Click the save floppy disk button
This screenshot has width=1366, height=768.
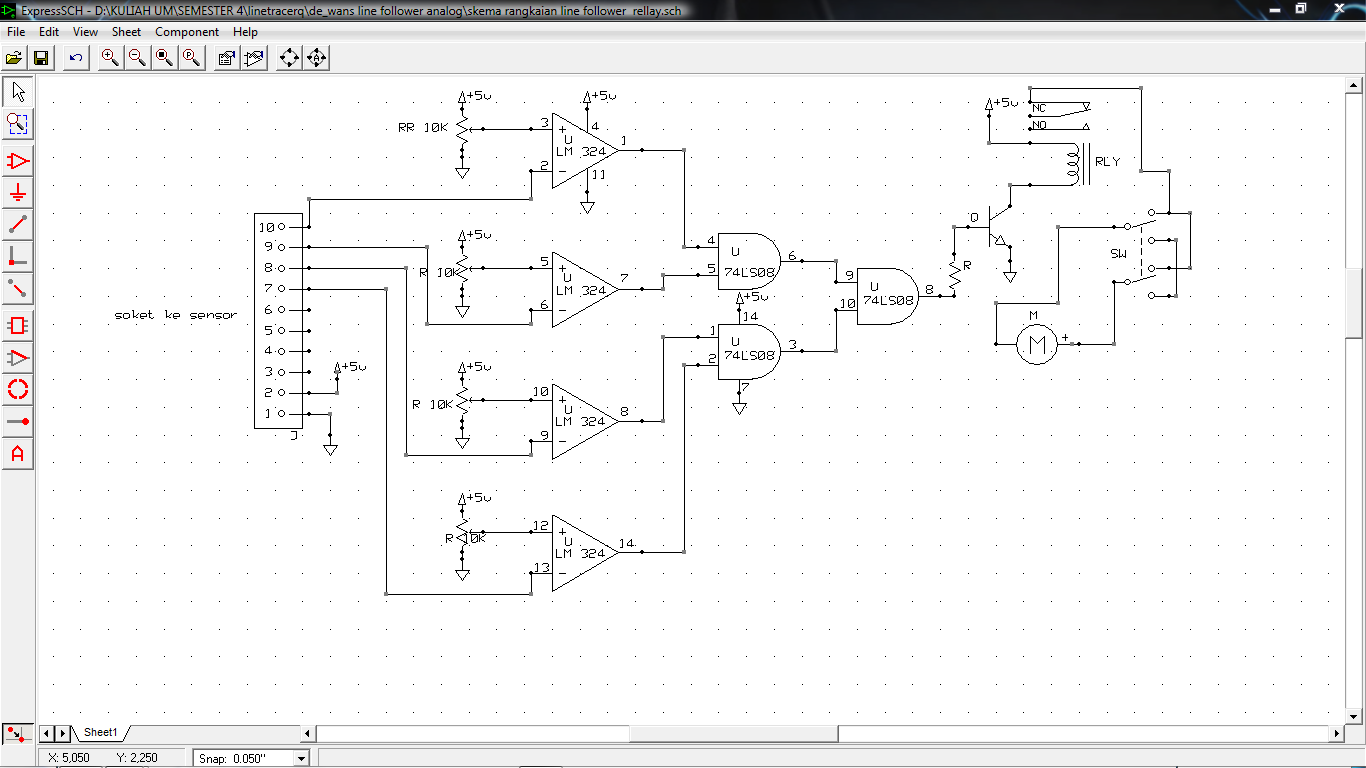pyautogui.click(x=41, y=58)
